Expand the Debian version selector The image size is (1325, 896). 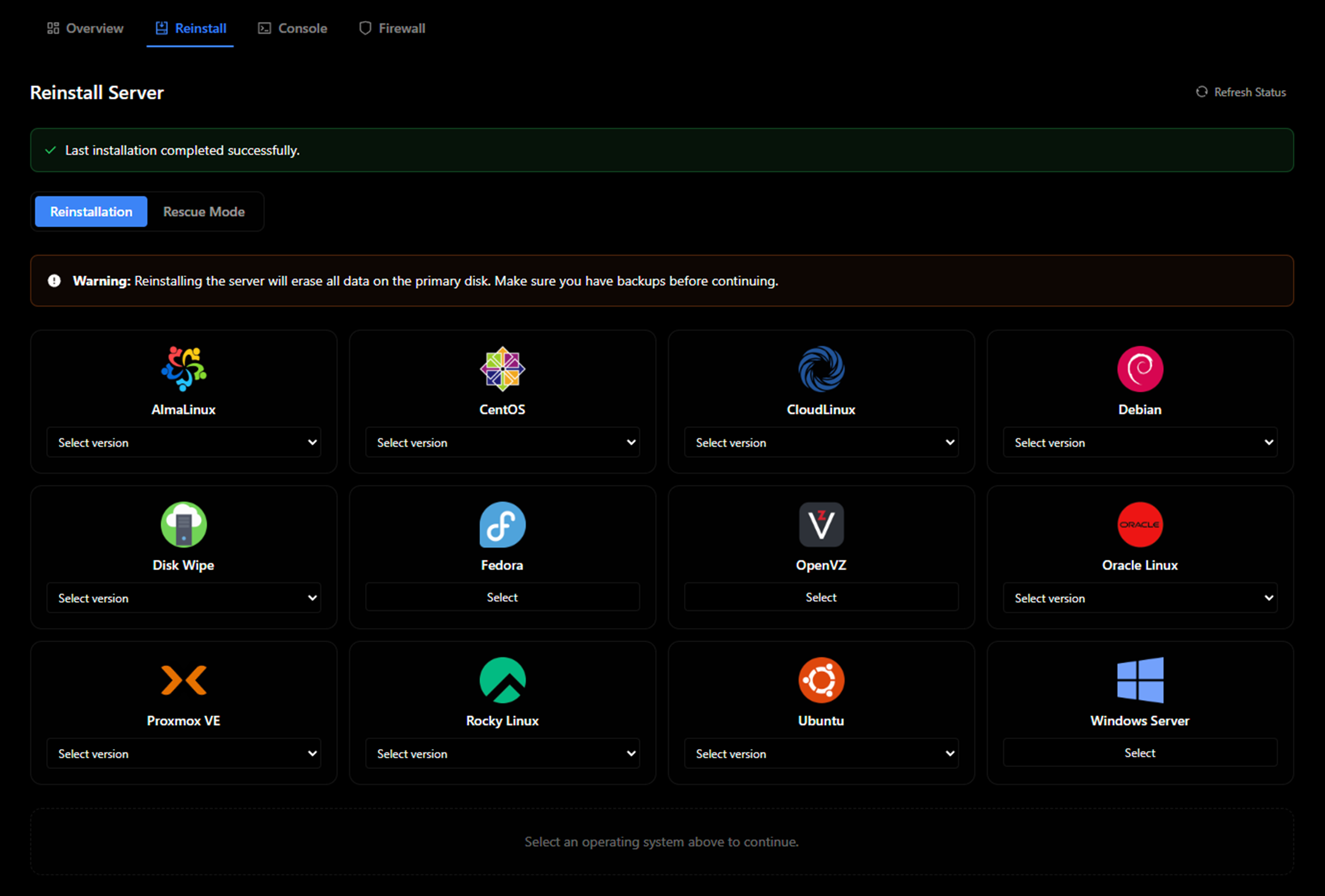click(1140, 442)
